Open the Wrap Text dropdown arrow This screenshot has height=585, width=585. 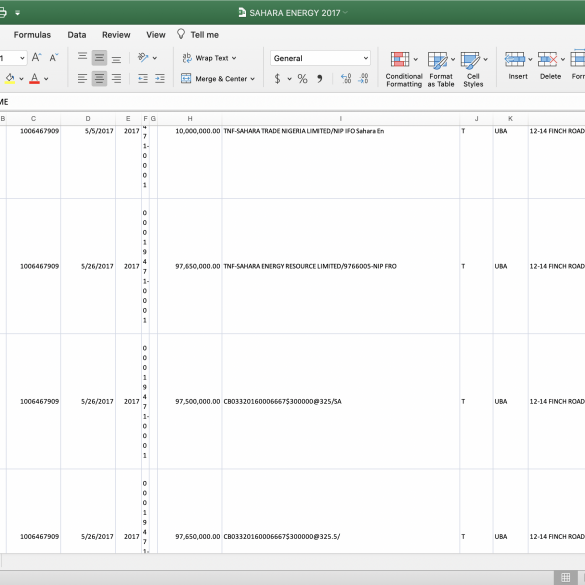(234, 58)
